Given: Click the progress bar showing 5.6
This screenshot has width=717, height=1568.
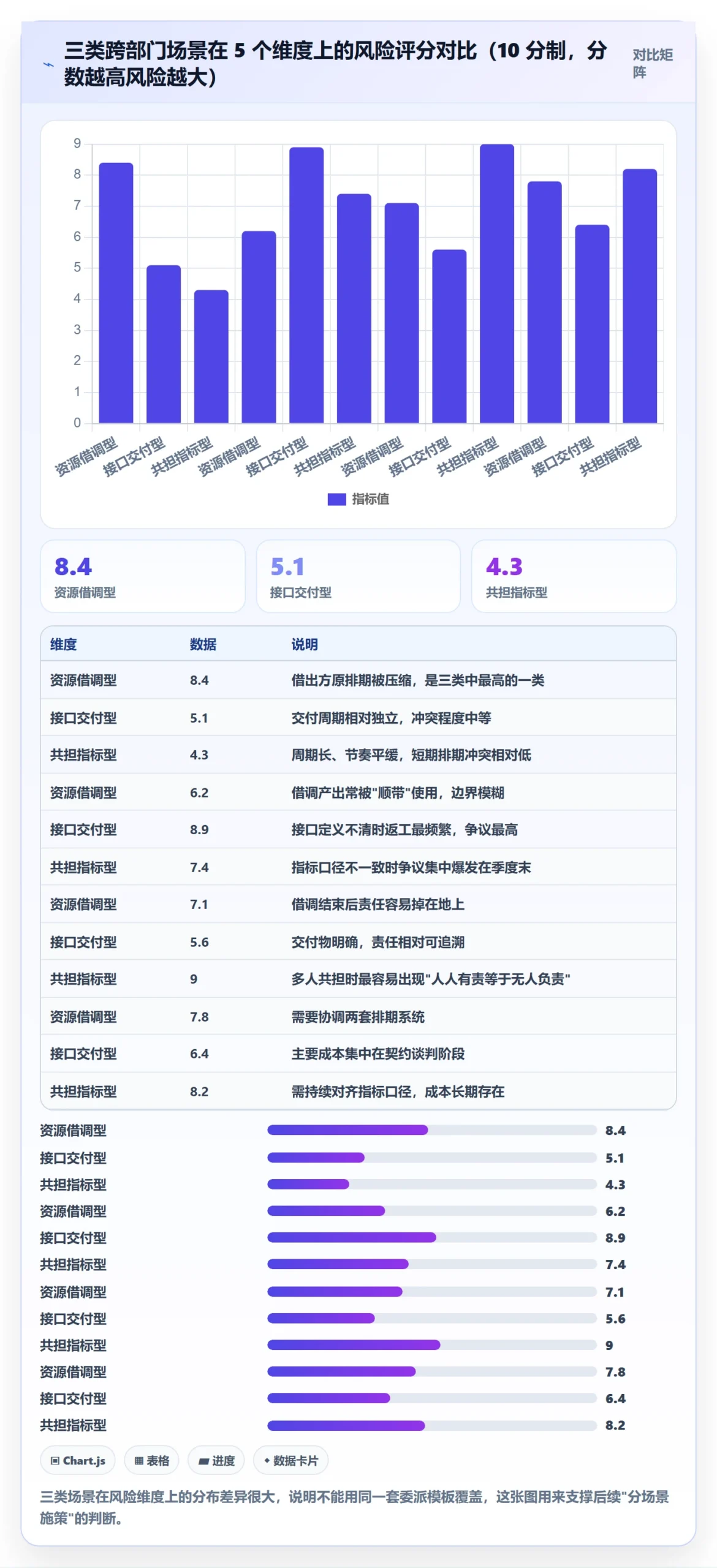Looking at the screenshot, I should [x=432, y=1318].
